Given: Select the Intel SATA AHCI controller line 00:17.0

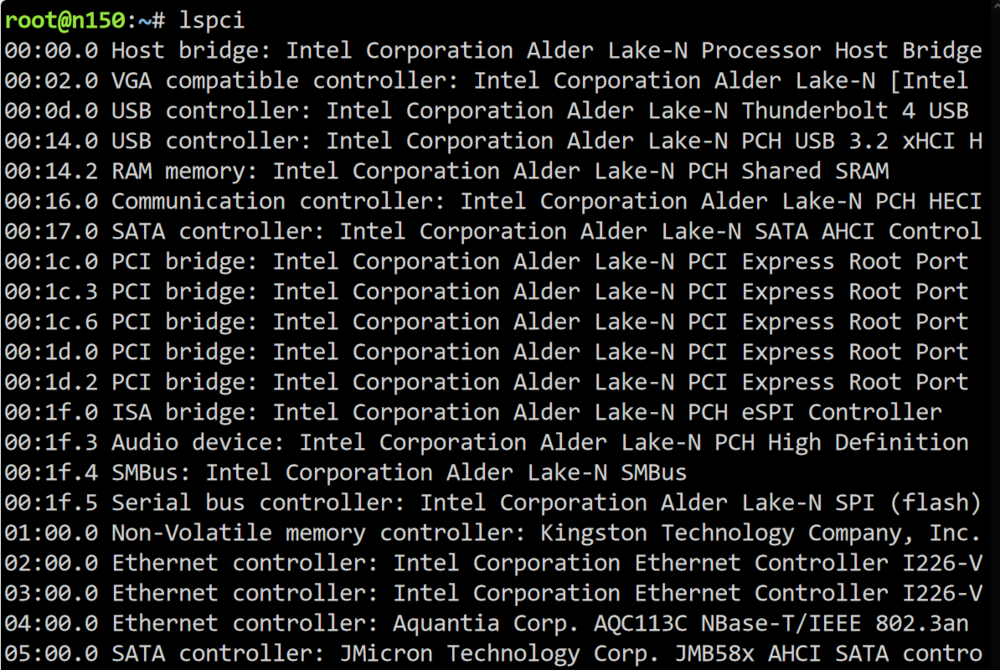Looking at the screenshot, I should coord(493,231).
